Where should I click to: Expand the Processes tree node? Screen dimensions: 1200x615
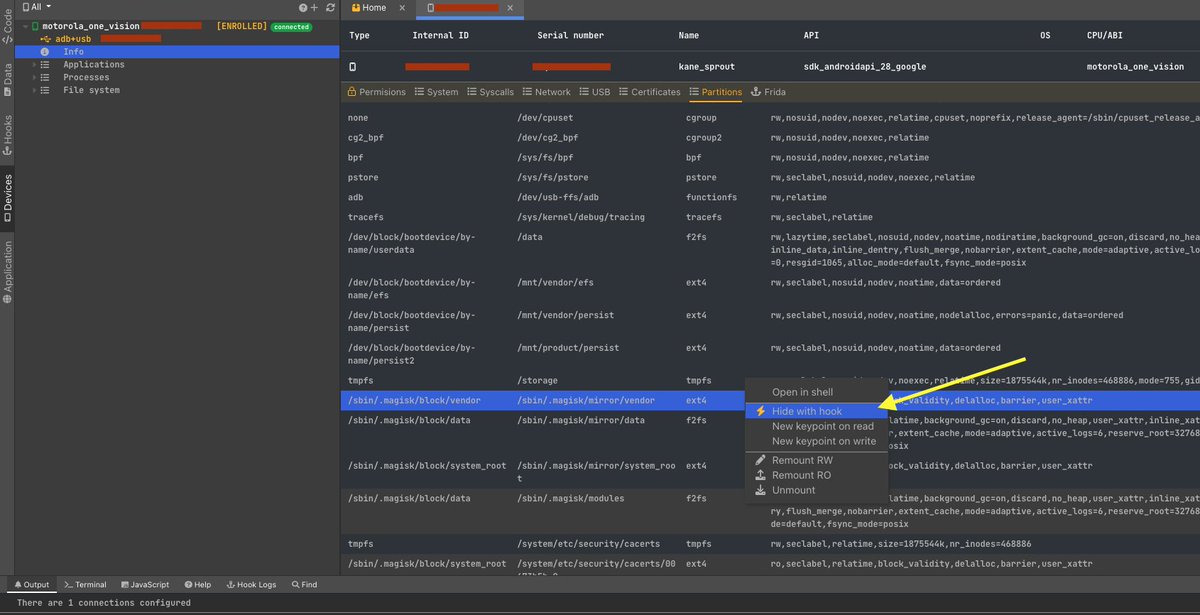[x=34, y=77]
